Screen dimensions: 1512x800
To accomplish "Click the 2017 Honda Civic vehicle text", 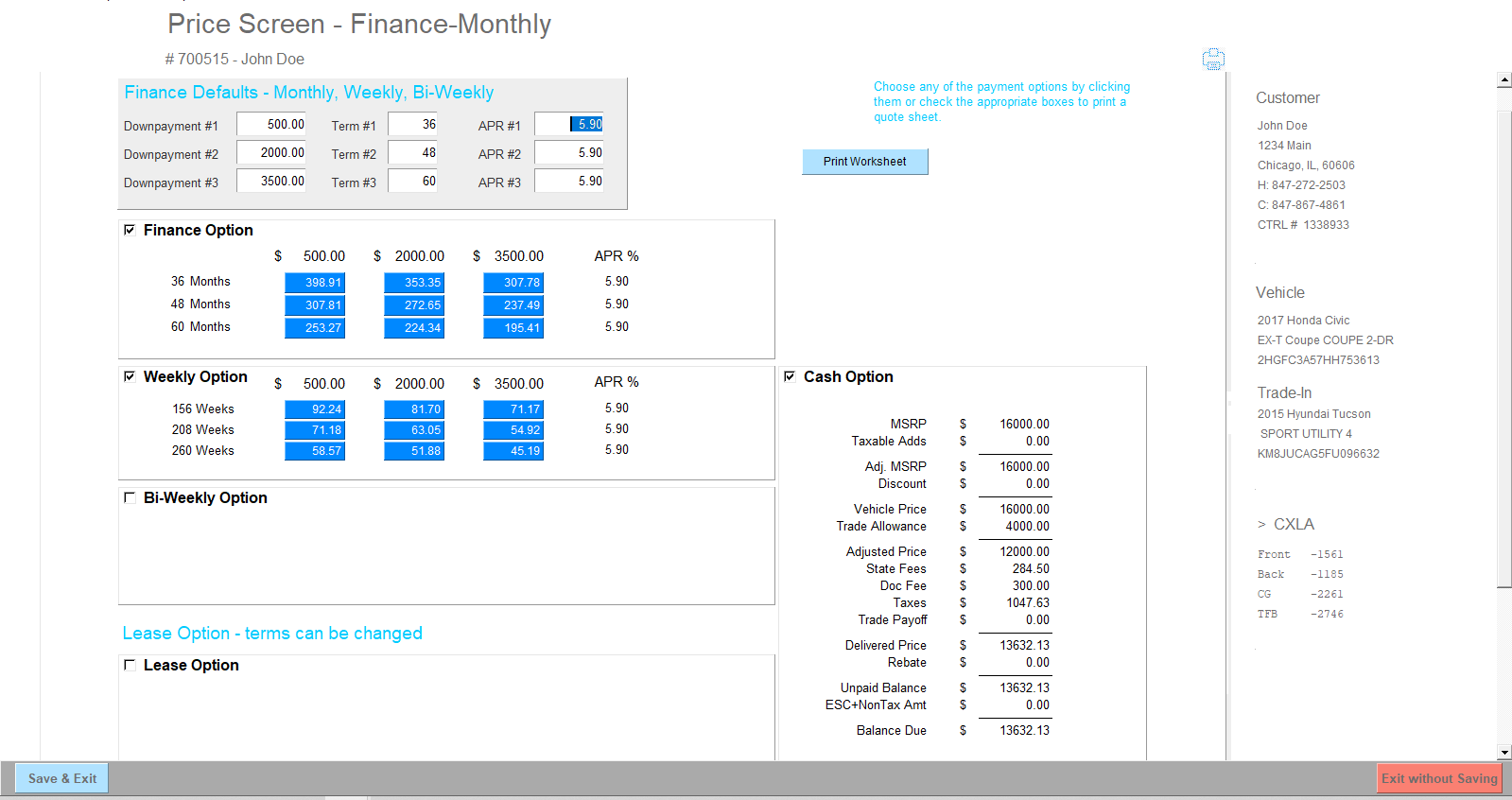I will (x=1303, y=321).
